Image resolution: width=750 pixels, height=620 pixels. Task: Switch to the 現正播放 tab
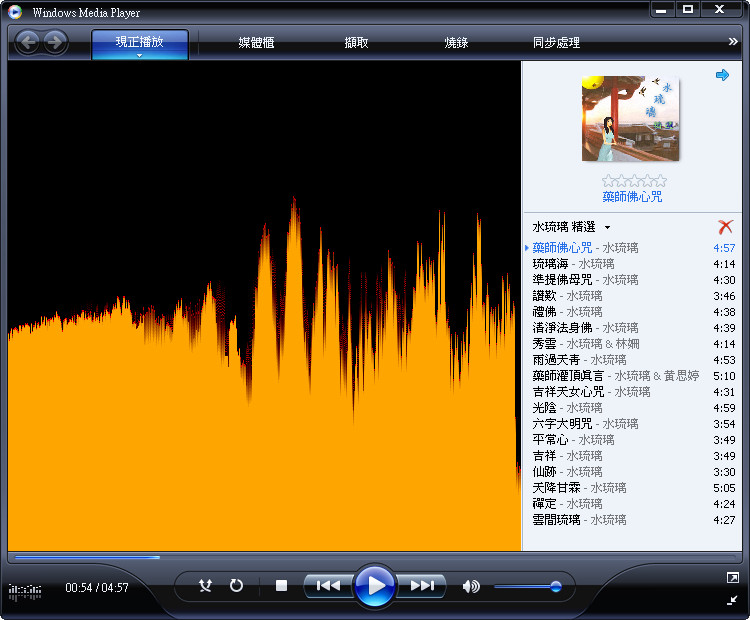tap(140, 42)
